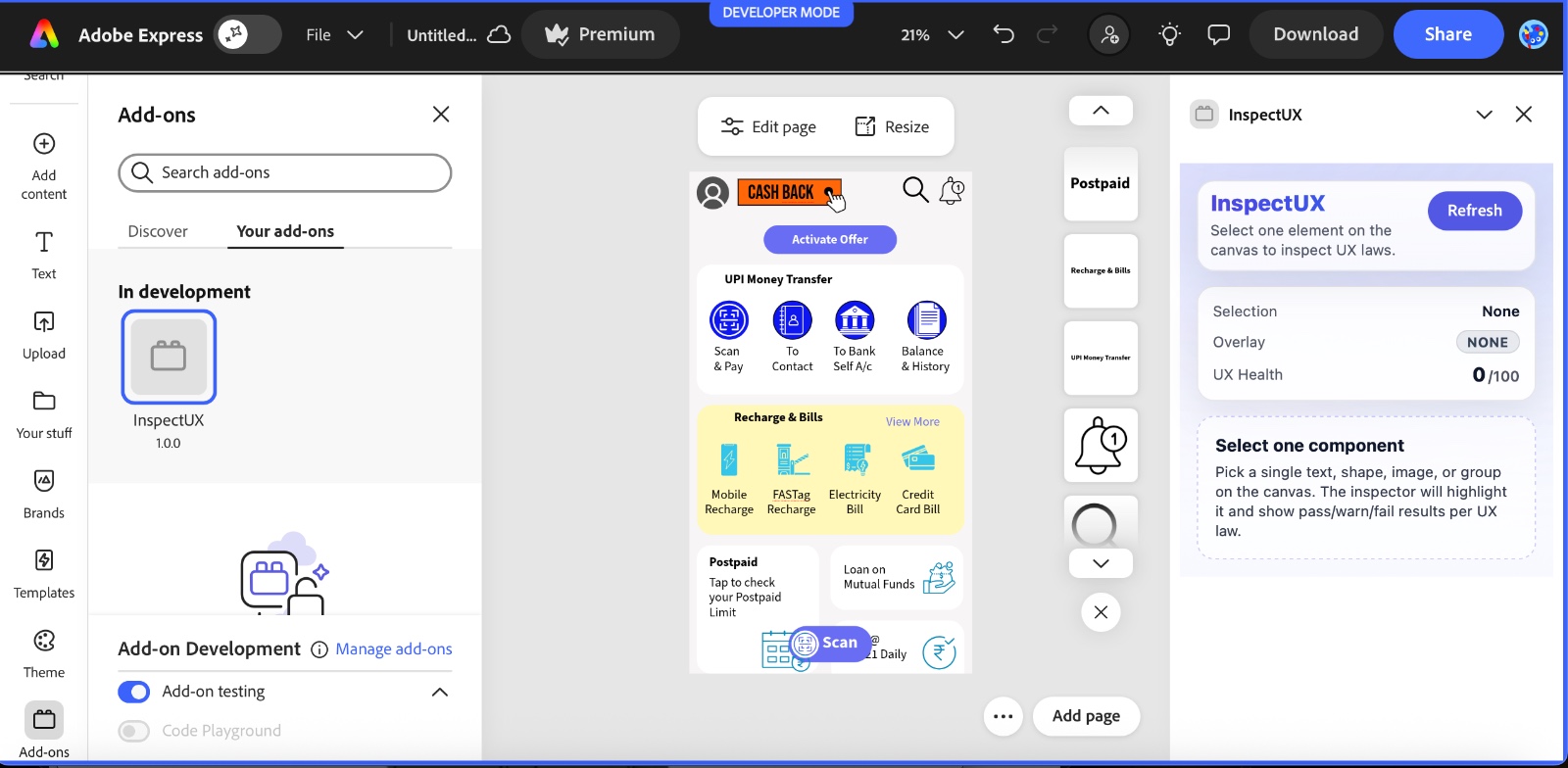1568x768 pixels.
Task: Open the comments speech bubble icon
Action: click(1218, 35)
